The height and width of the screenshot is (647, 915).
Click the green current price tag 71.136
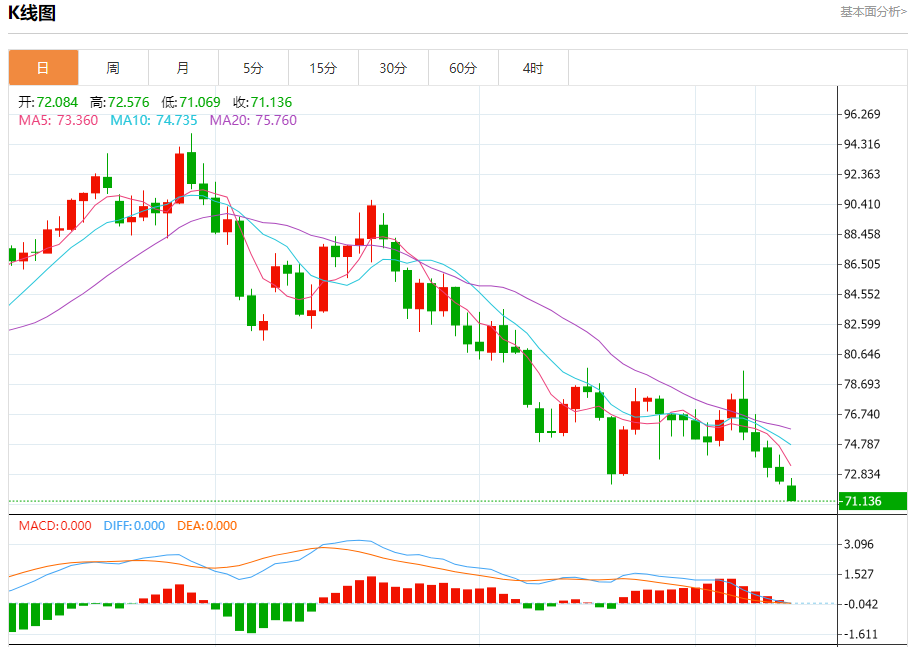[x=873, y=501]
